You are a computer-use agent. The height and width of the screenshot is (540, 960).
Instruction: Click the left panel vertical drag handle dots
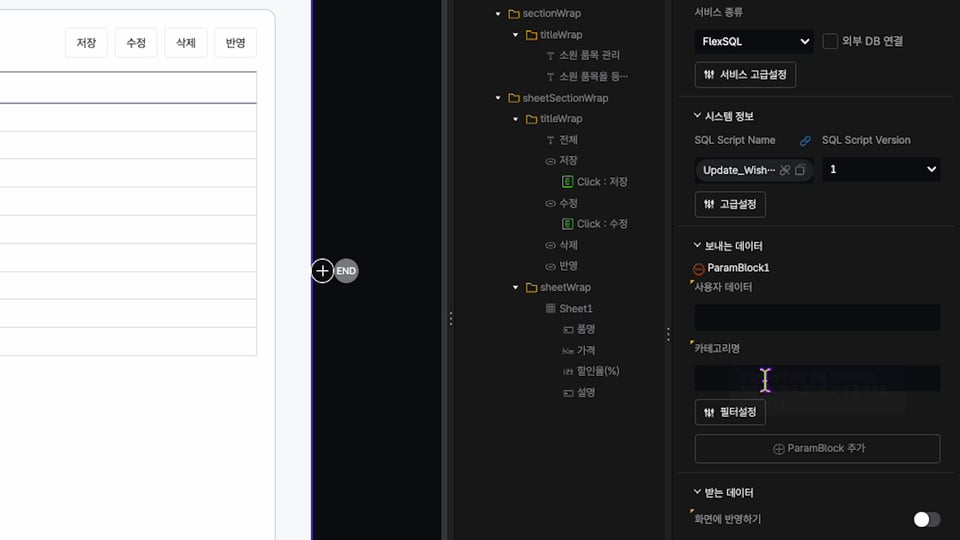[x=451, y=318]
